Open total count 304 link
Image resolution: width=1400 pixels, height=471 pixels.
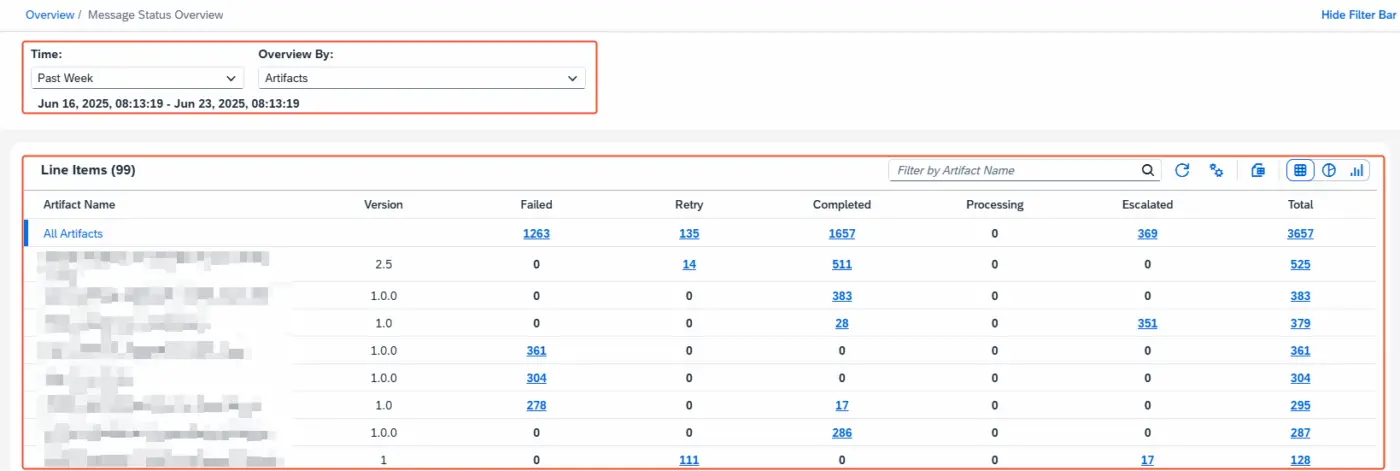click(x=1300, y=378)
